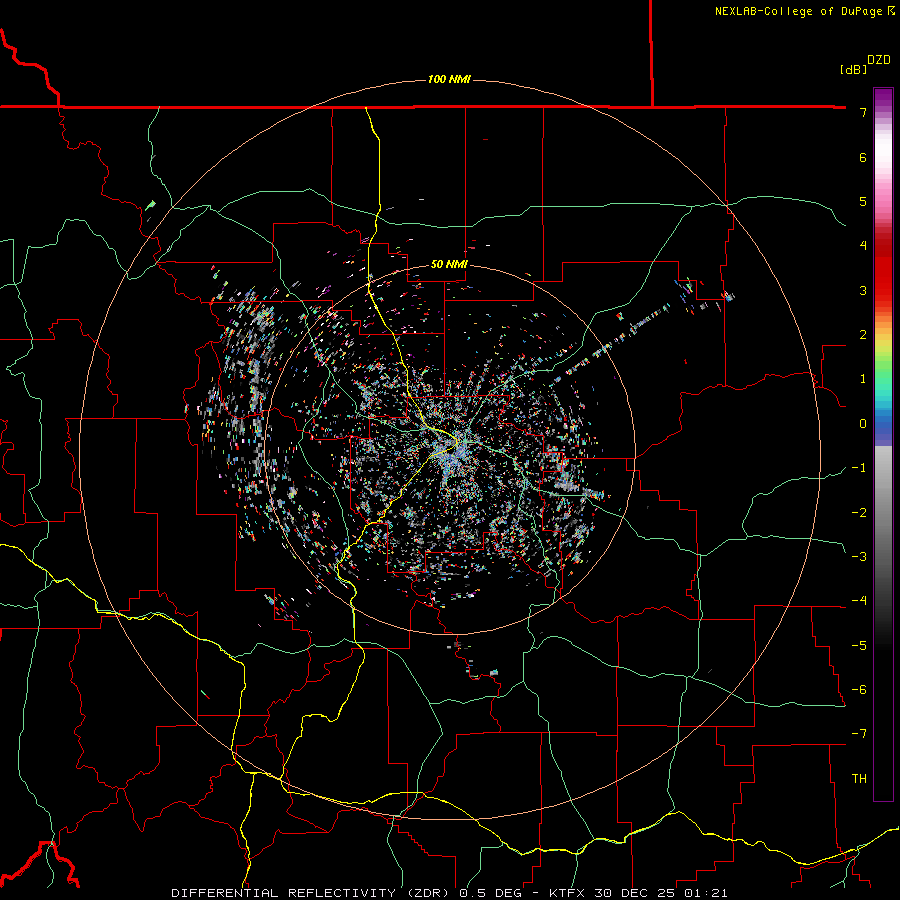Screen dimensions: 900x900
Task: Click the 0 value on color scale
Action: pyautogui.click(x=863, y=424)
